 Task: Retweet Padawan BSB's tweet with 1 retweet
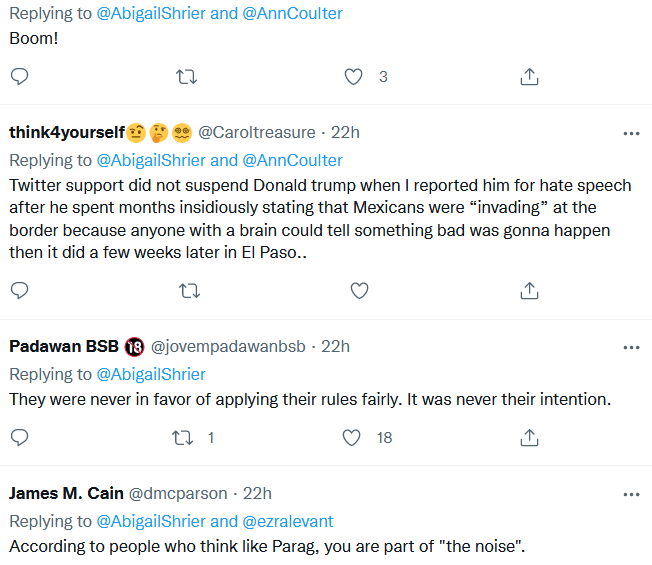click(x=183, y=438)
